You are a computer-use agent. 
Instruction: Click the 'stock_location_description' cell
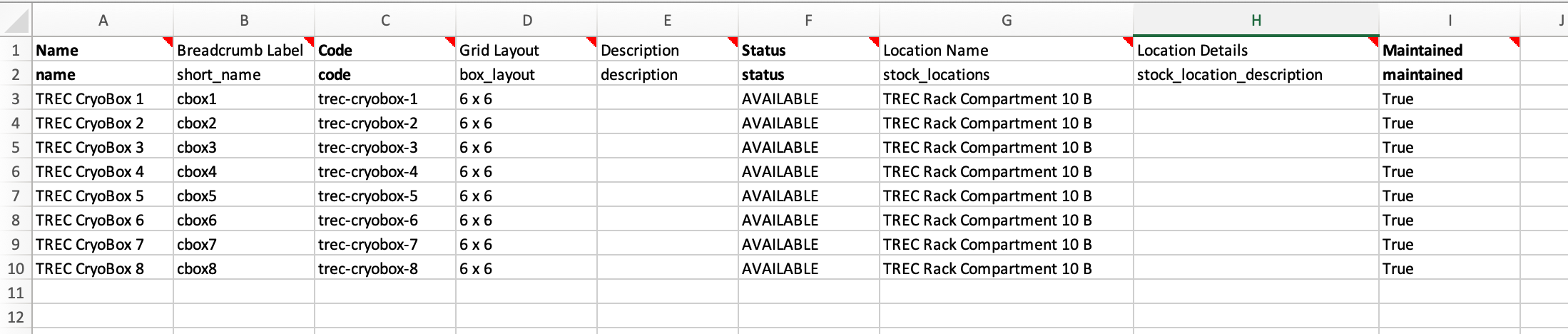1256,74
